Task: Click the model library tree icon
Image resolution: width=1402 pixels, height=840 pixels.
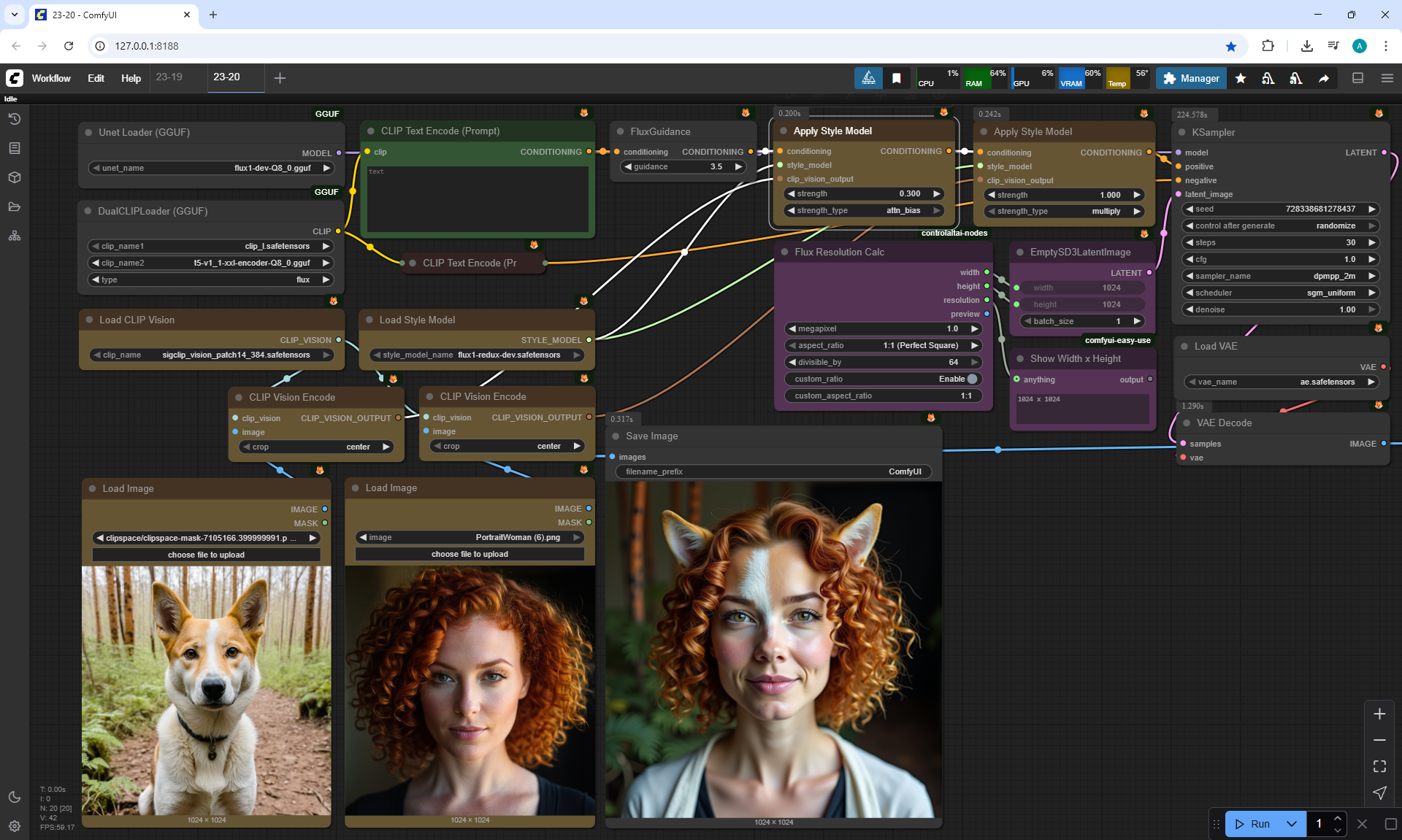Action: point(15,236)
